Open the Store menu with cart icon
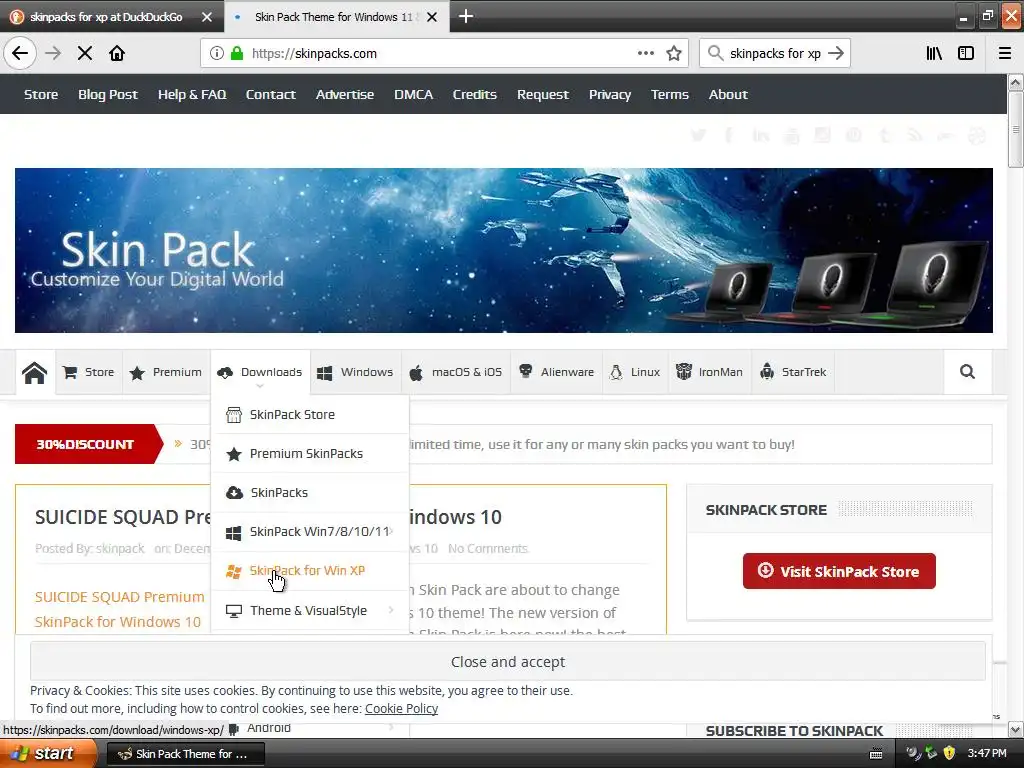Screen dimensions: 1024x768 pos(89,372)
